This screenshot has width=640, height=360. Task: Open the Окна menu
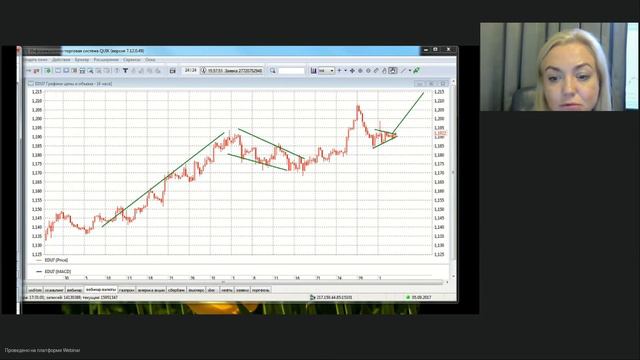150,60
